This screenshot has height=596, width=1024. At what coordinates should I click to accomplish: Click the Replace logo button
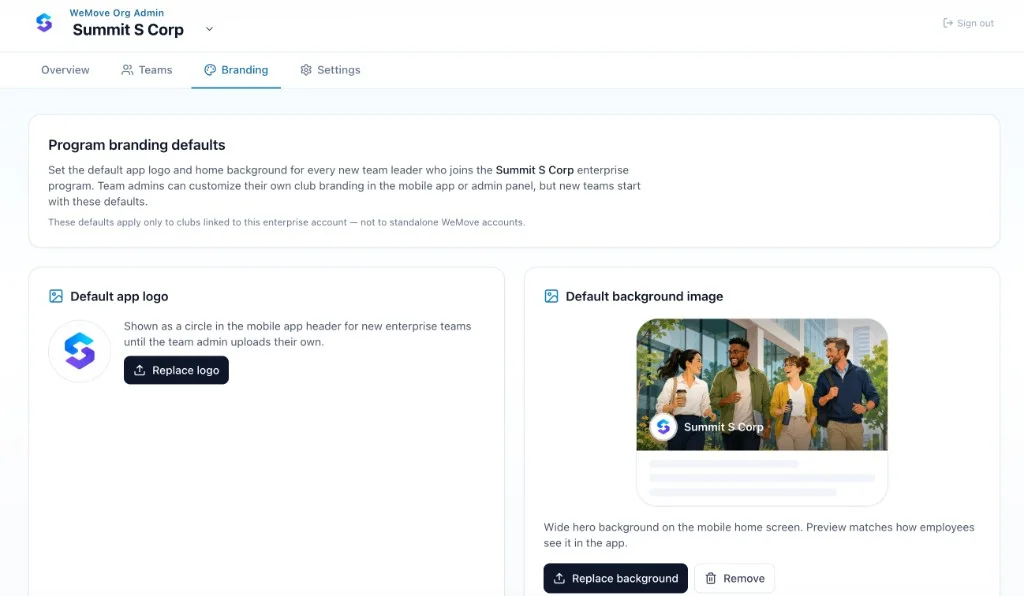pyautogui.click(x=176, y=370)
